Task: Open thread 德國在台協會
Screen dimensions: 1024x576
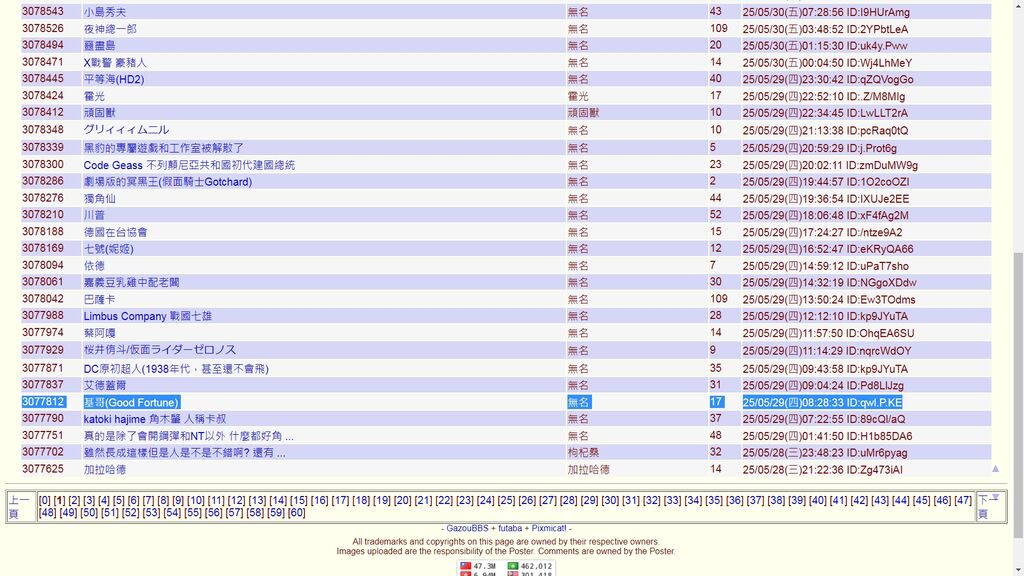Action: [115, 232]
